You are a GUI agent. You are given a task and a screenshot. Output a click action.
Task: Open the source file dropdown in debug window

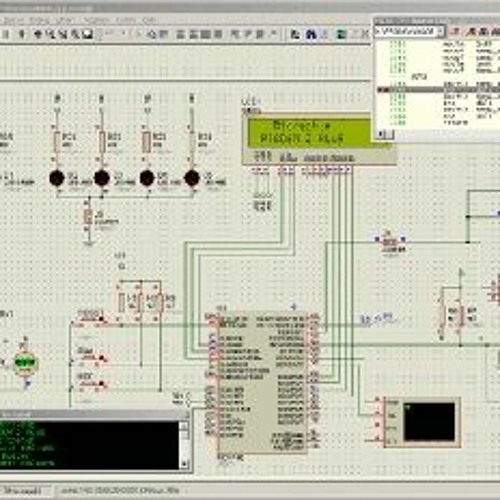[x=440, y=31]
